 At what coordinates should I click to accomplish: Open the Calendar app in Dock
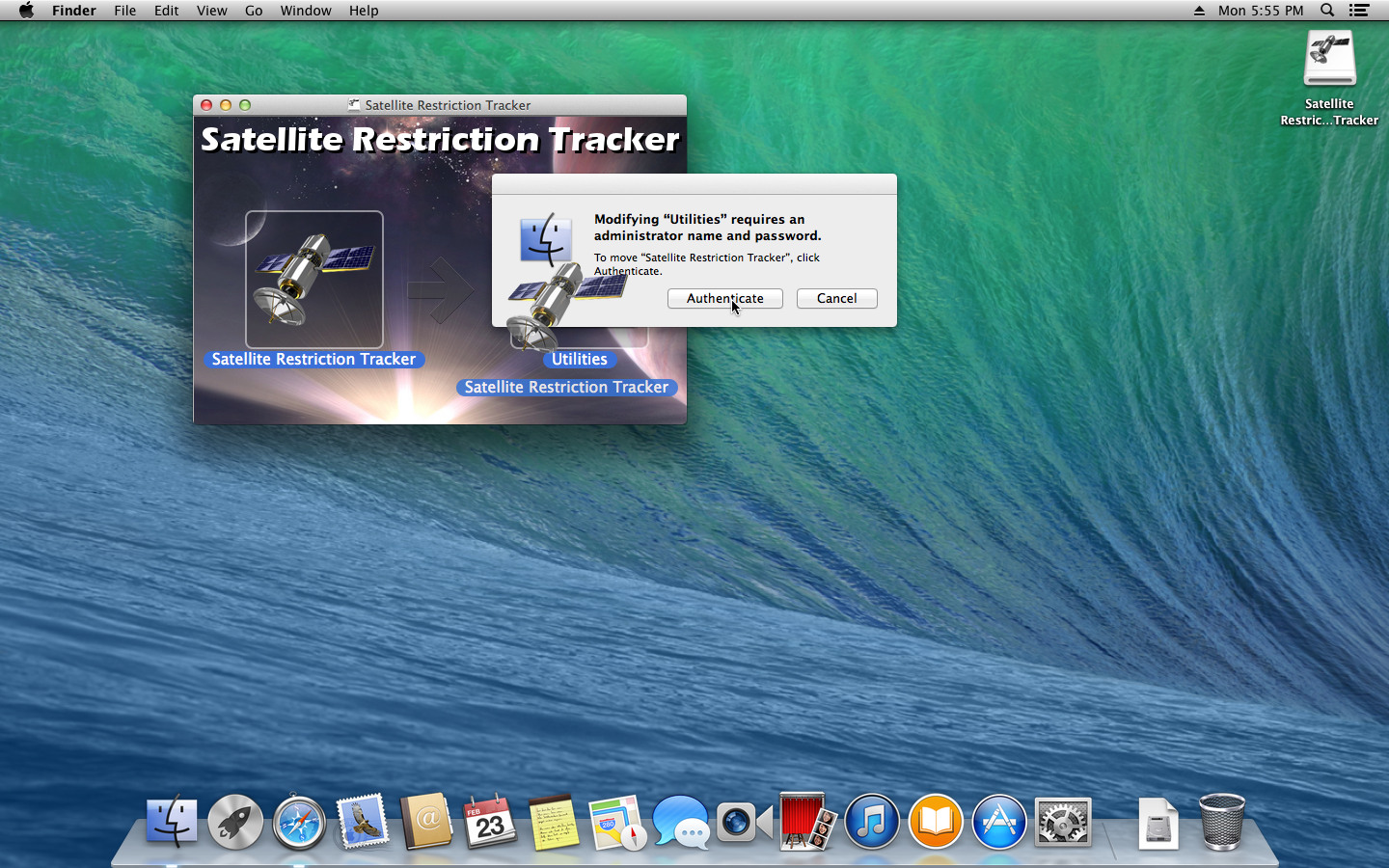[490, 823]
